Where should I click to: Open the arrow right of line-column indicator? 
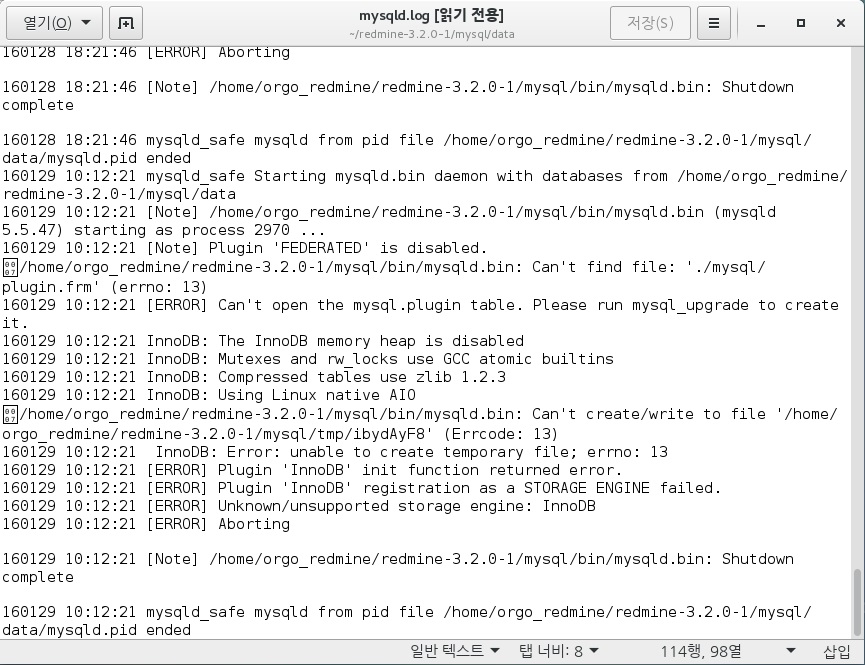click(x=791, y=651)
